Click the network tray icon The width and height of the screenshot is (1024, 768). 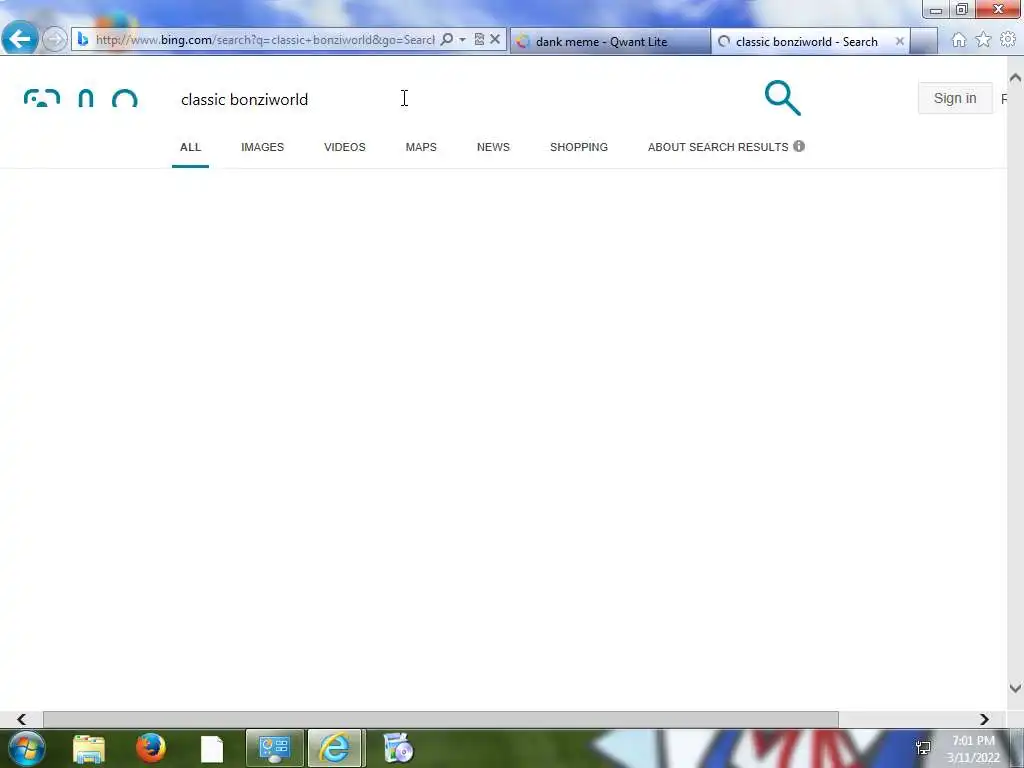tap(923, 748)
